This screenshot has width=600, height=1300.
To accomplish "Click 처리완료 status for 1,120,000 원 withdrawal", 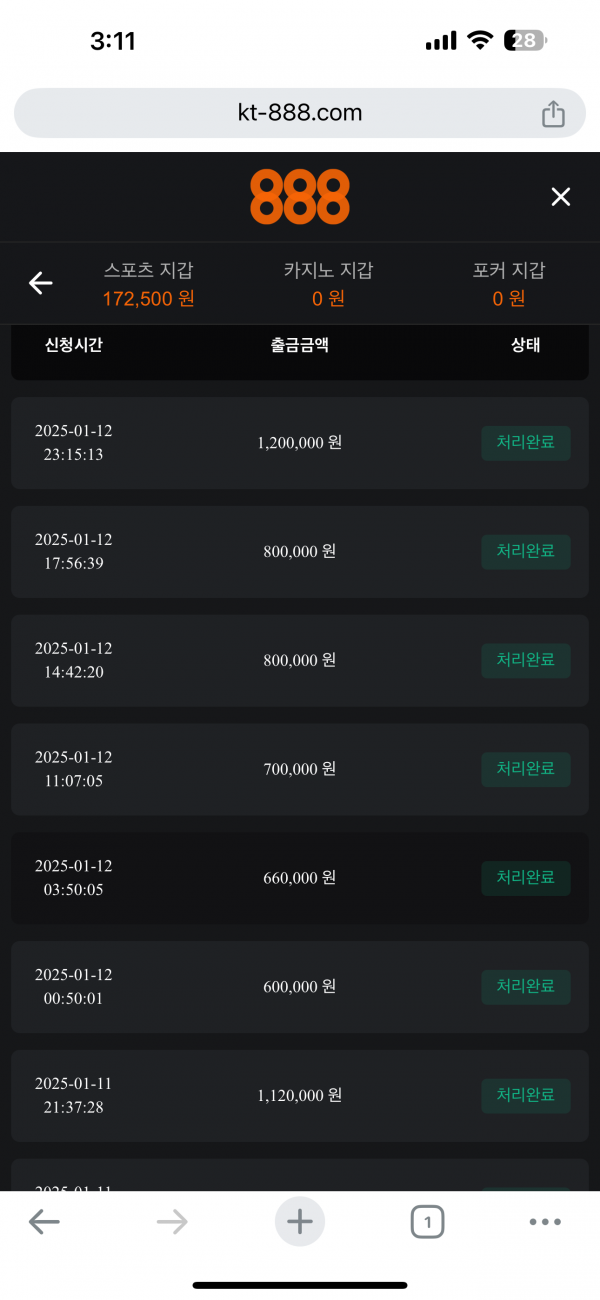I will tap(526, 1095).
